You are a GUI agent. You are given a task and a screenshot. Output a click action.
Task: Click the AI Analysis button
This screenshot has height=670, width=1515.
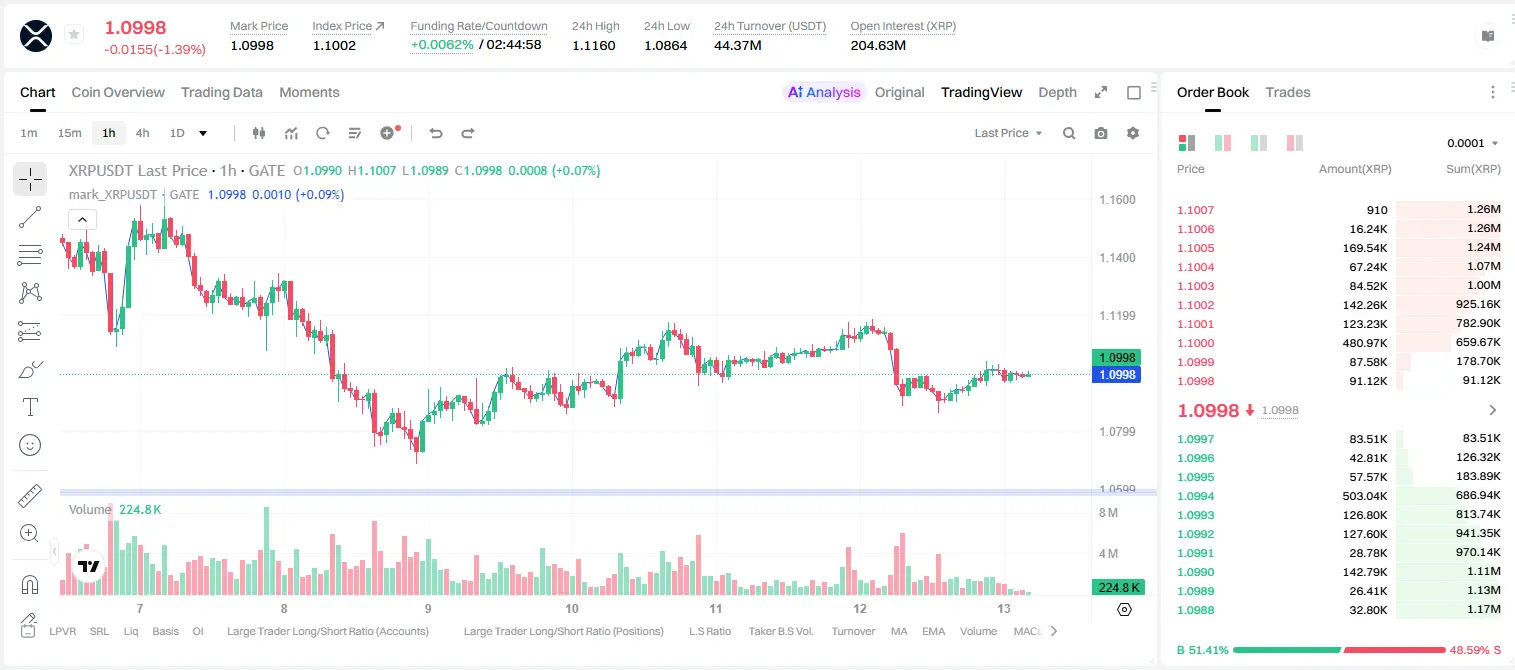823,92
